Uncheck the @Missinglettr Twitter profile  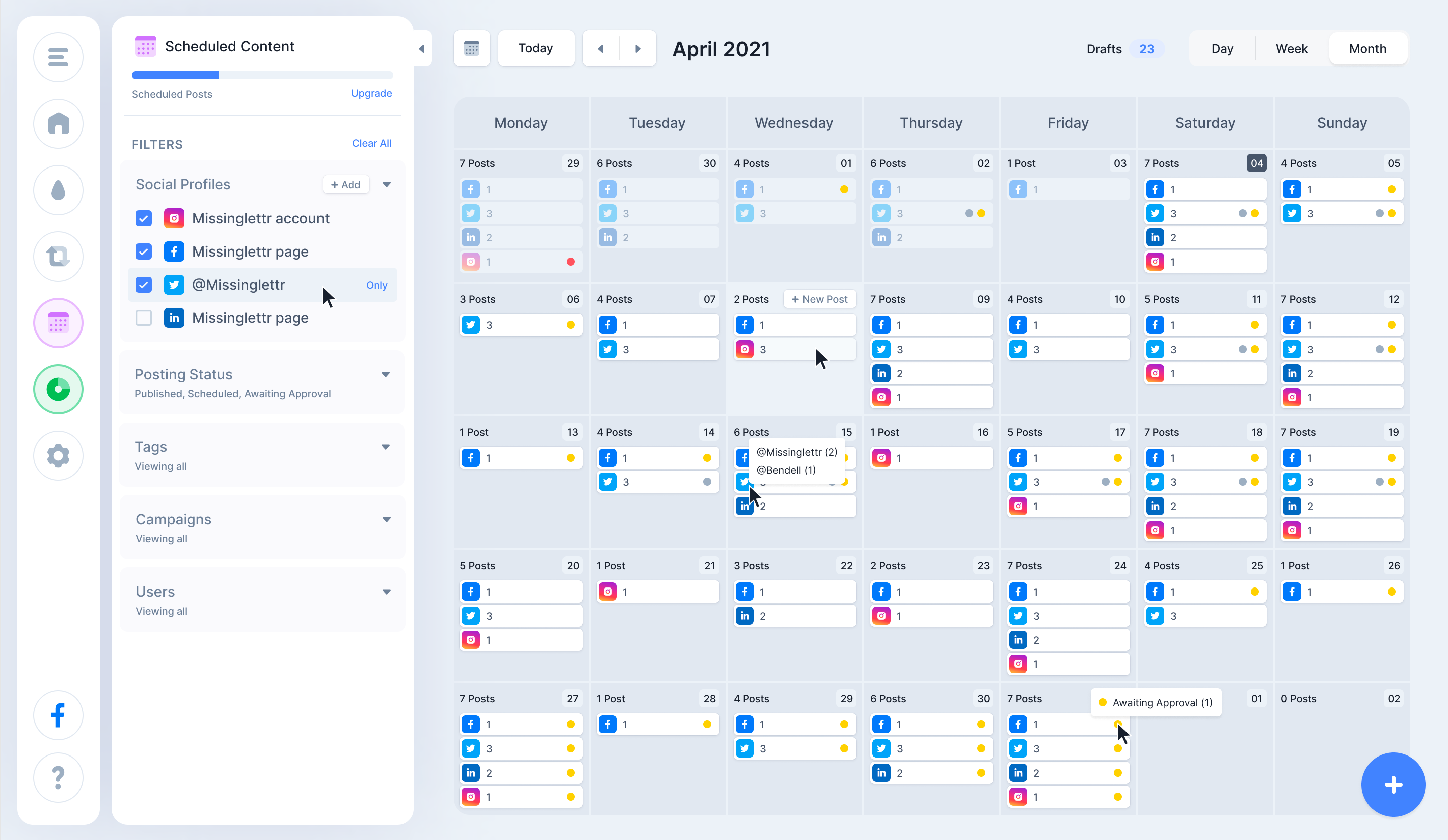pos(143,284)
